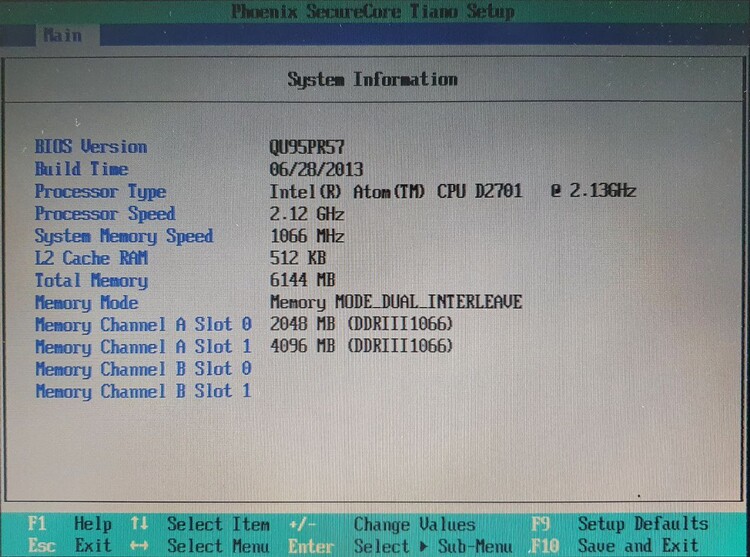Click the Esc Exit hint
This screenshot has width=750, height=557.
point(69,546)
